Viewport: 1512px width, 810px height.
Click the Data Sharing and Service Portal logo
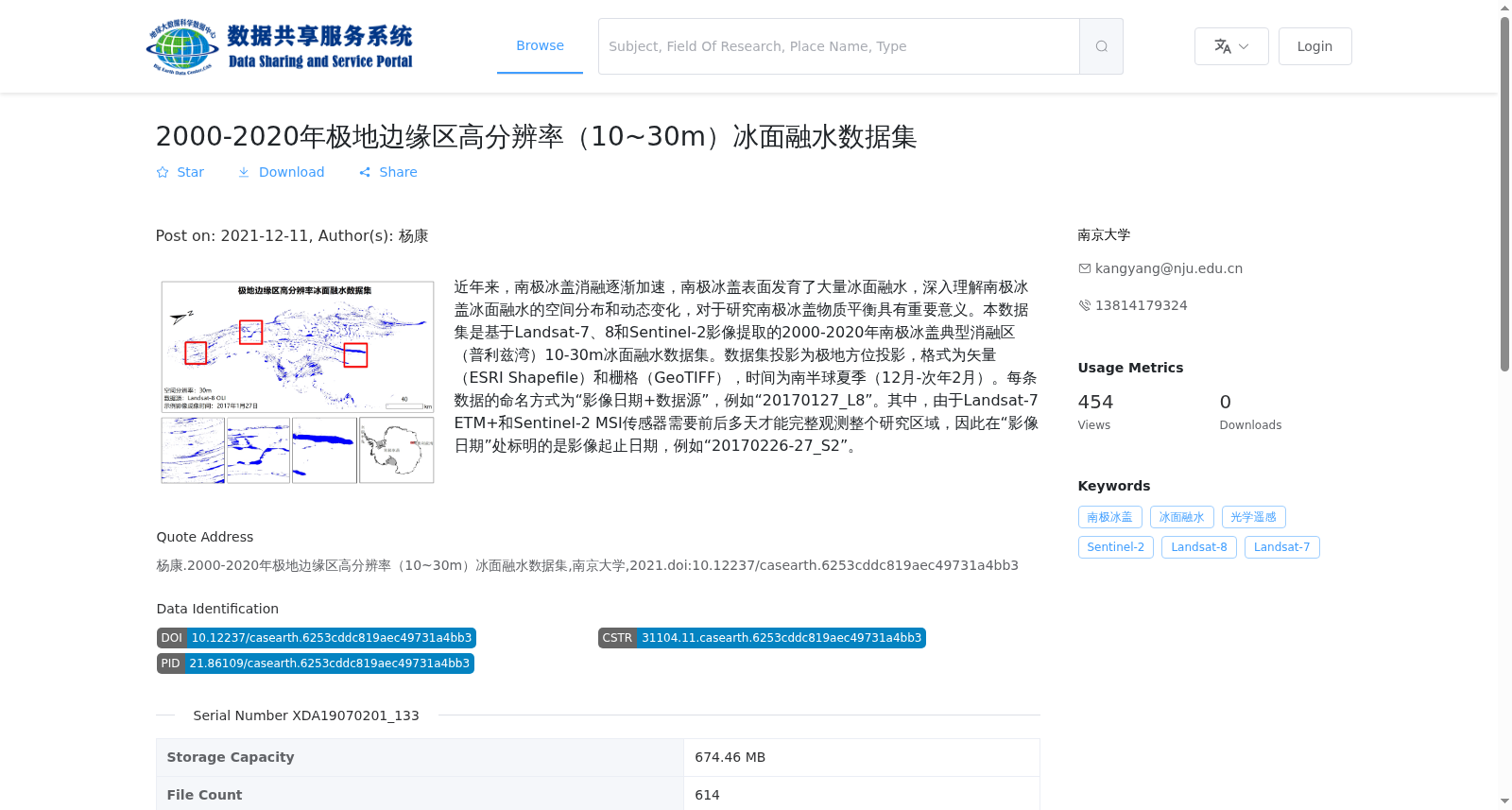tap(280, 46)
